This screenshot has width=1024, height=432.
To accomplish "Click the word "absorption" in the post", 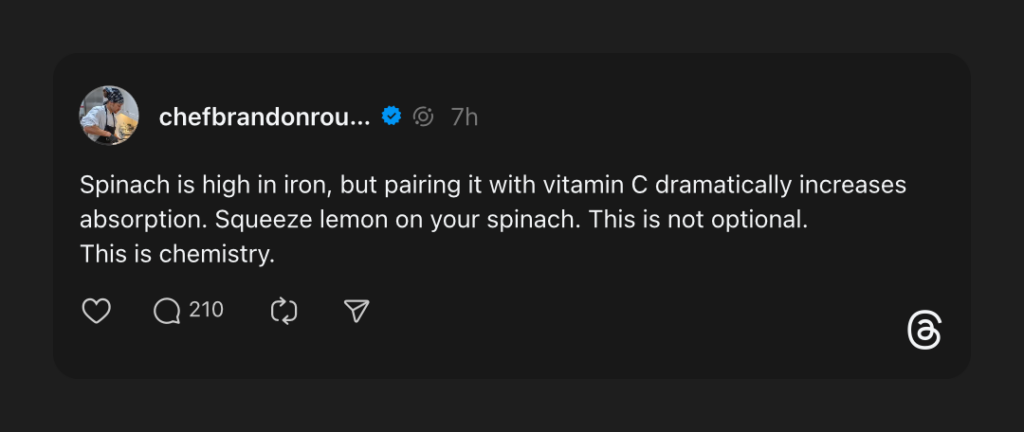I will [135, 221].
